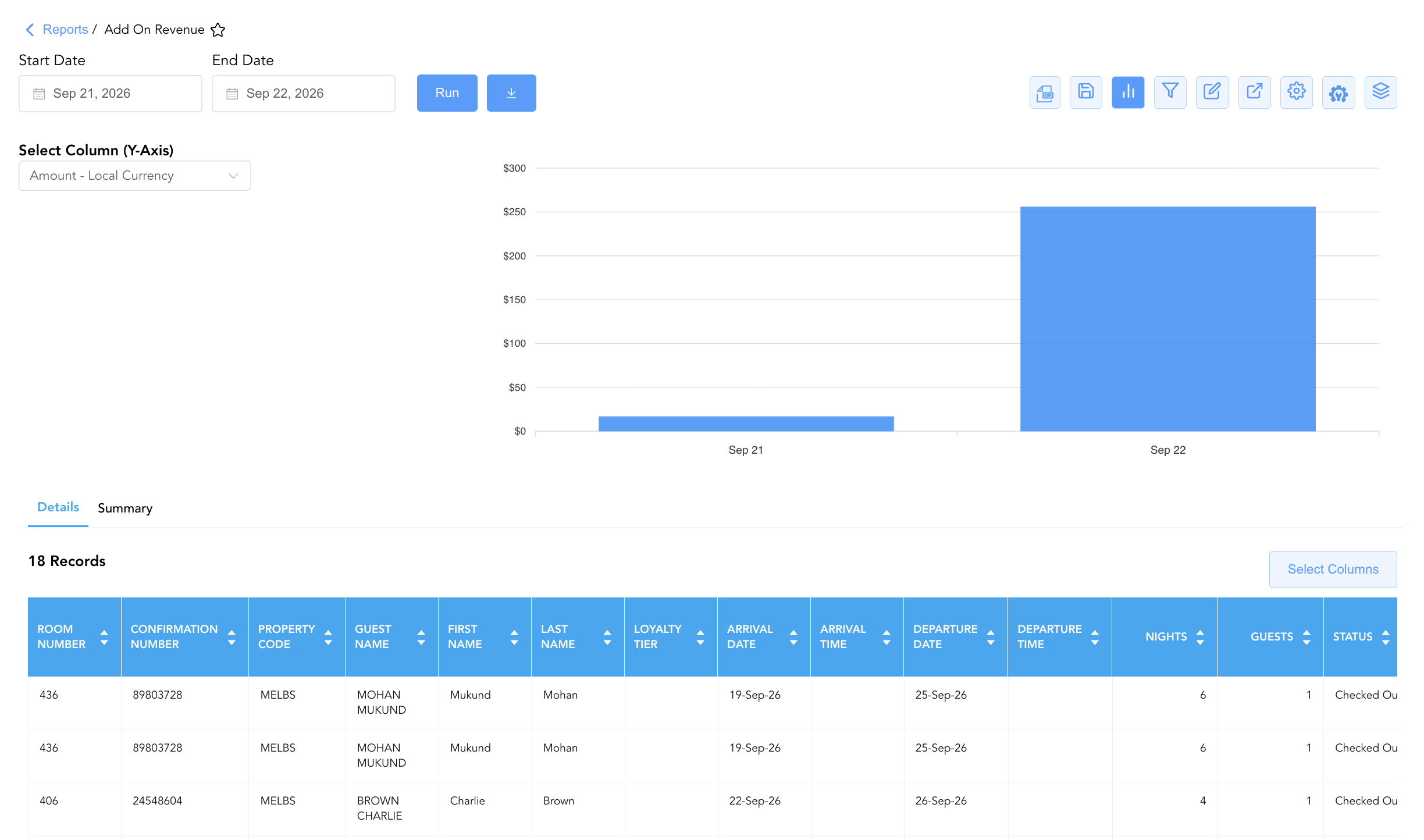This screenshot has width=1424, height=840.
Task: Click arrival date 22-Sep-26
Action: pos(754,800)
